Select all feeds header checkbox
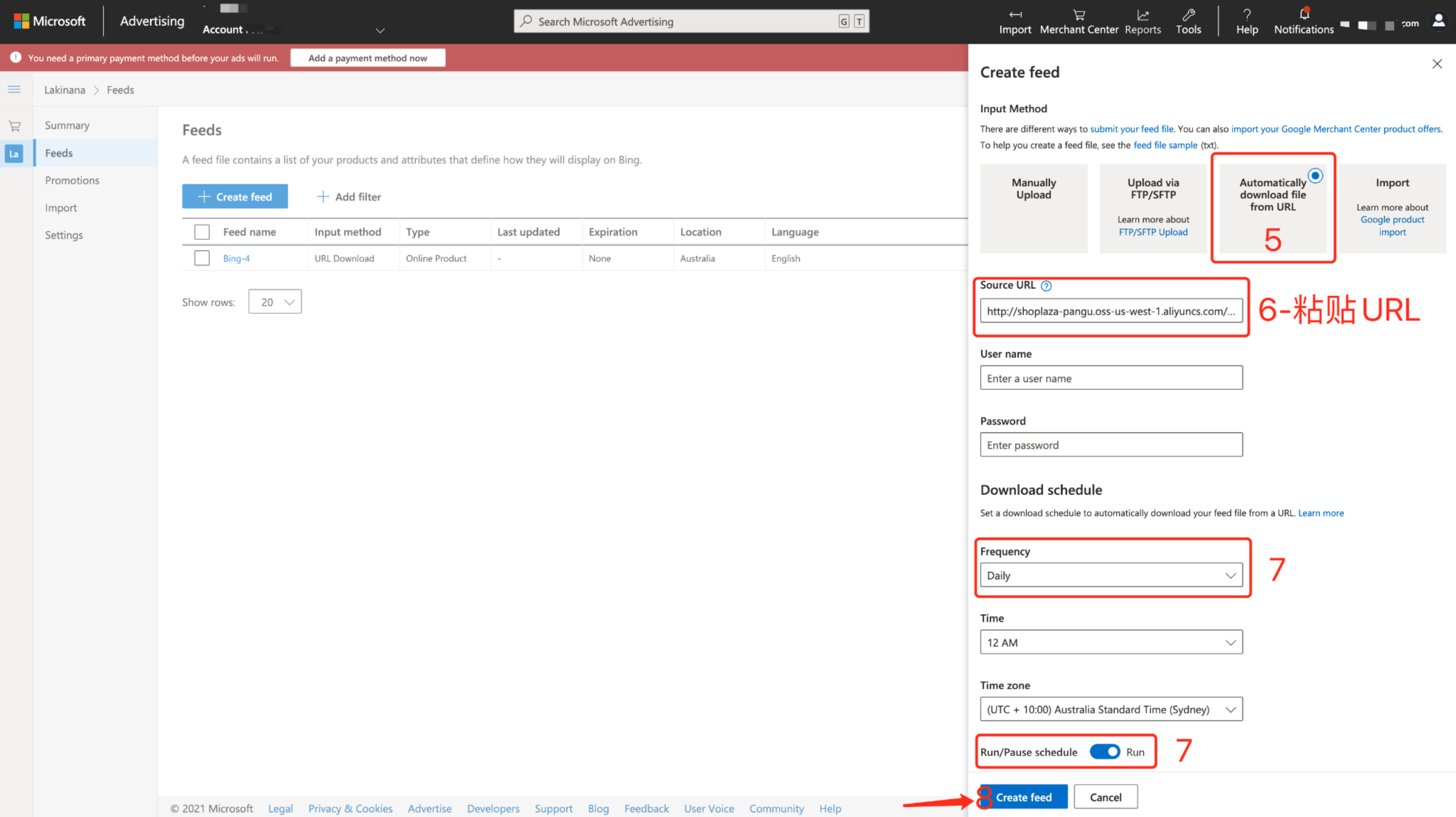This screenshot has width=1456, height=817. [x=202, y=232]
